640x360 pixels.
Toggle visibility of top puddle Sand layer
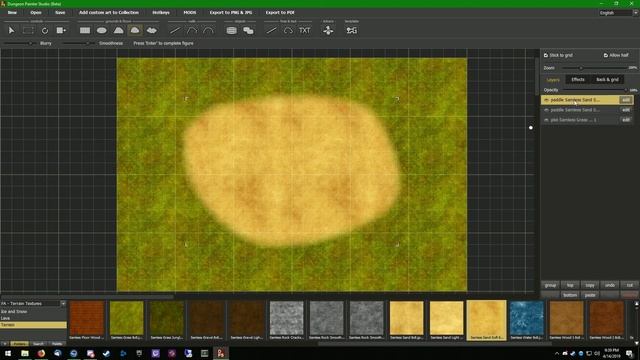click(546, 100)
